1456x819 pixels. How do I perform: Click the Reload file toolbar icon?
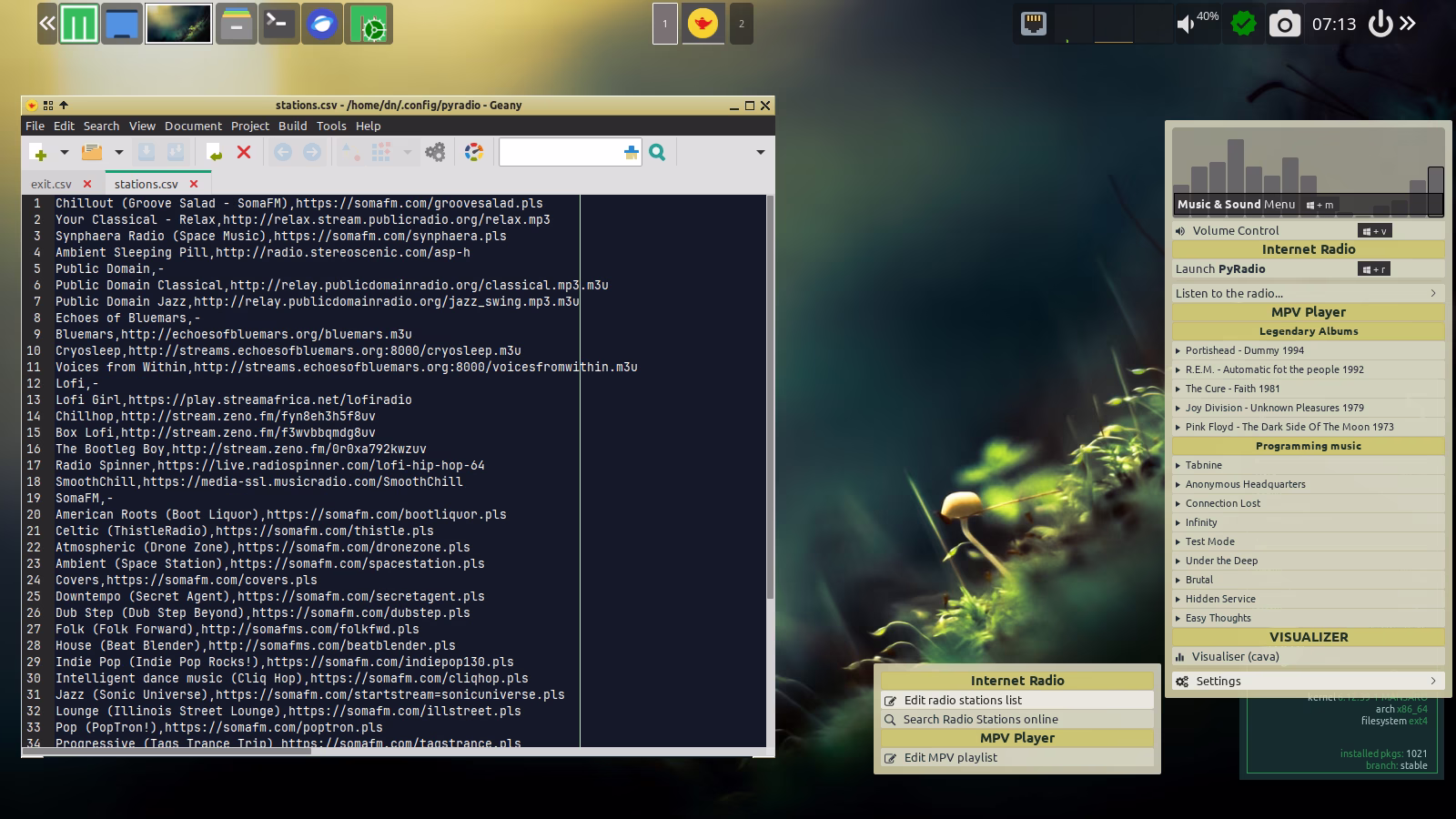click(x=214, y=152)
